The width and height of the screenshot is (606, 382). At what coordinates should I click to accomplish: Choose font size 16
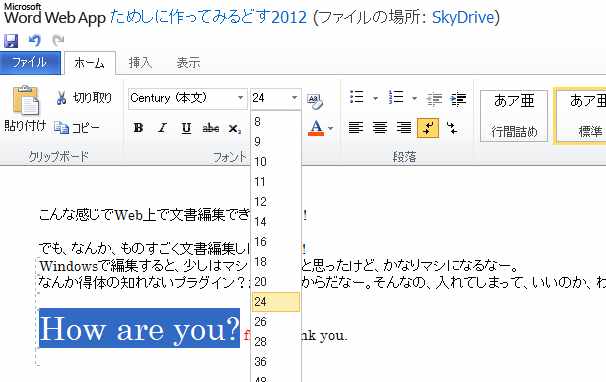(276, 242)
